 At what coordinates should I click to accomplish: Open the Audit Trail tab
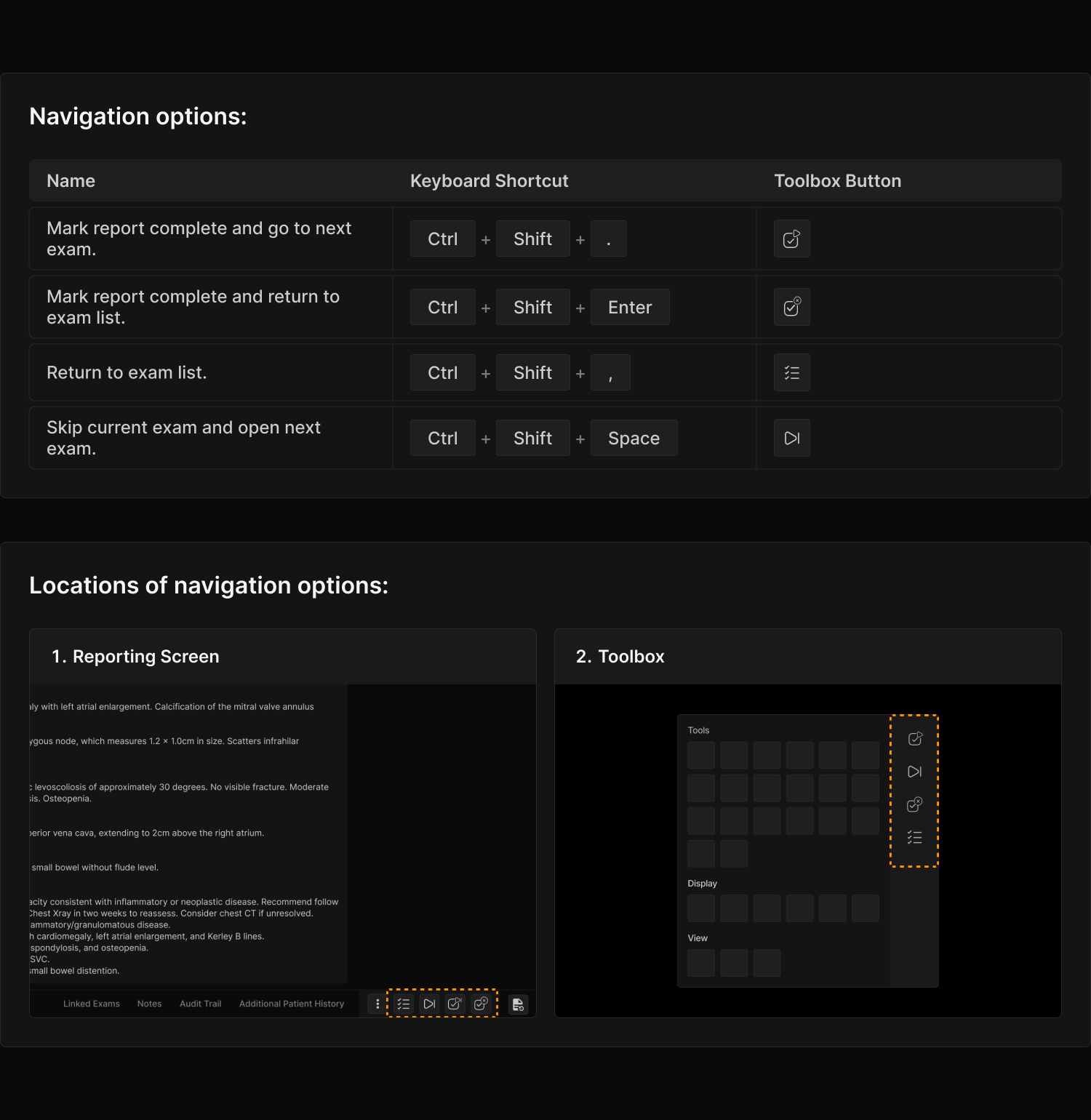(x=200, y=1004)
